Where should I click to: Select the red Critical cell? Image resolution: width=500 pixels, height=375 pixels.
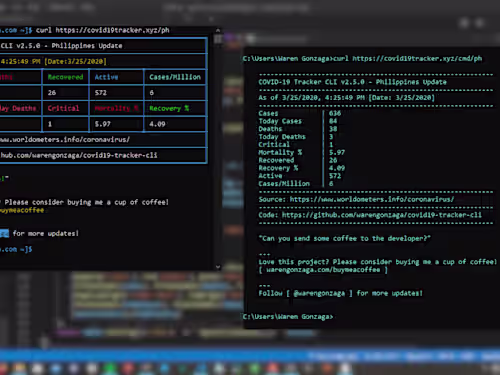(x=65, y=108)
